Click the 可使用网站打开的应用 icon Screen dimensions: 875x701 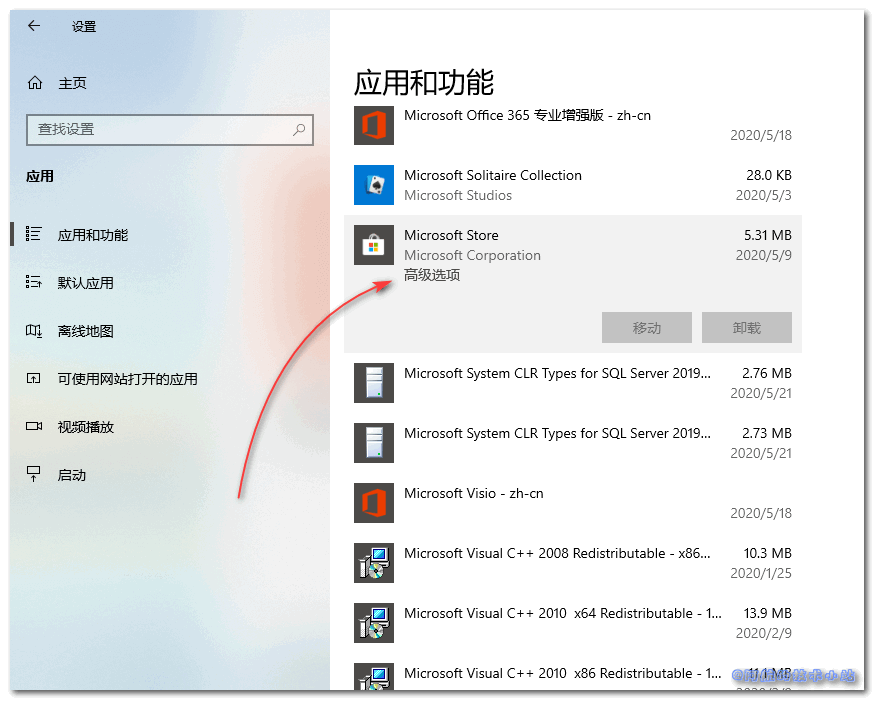click(x=34, y=379)
